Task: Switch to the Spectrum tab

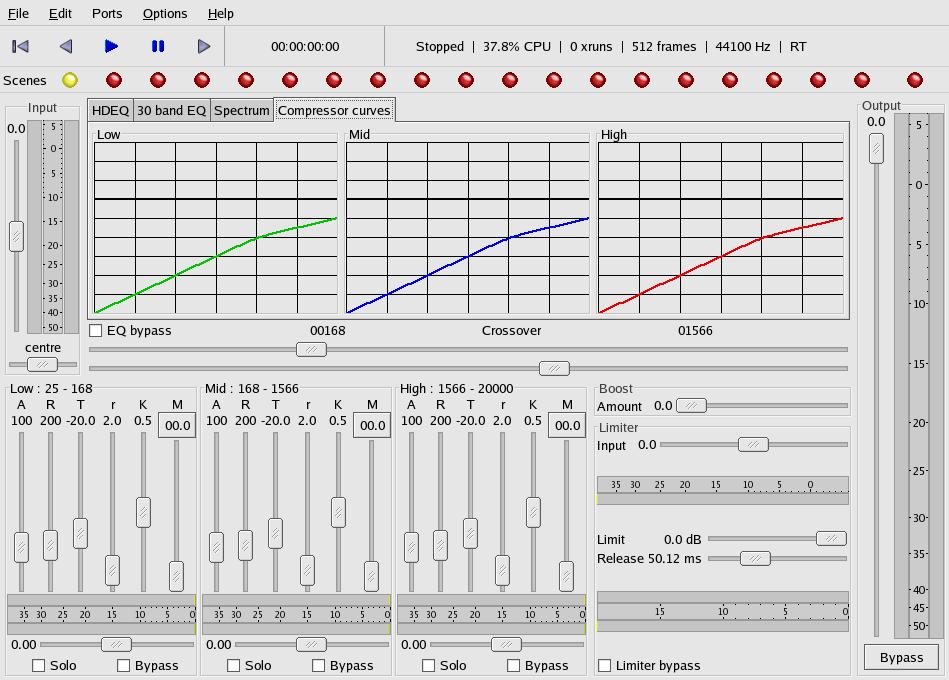Action: [241, 111]
